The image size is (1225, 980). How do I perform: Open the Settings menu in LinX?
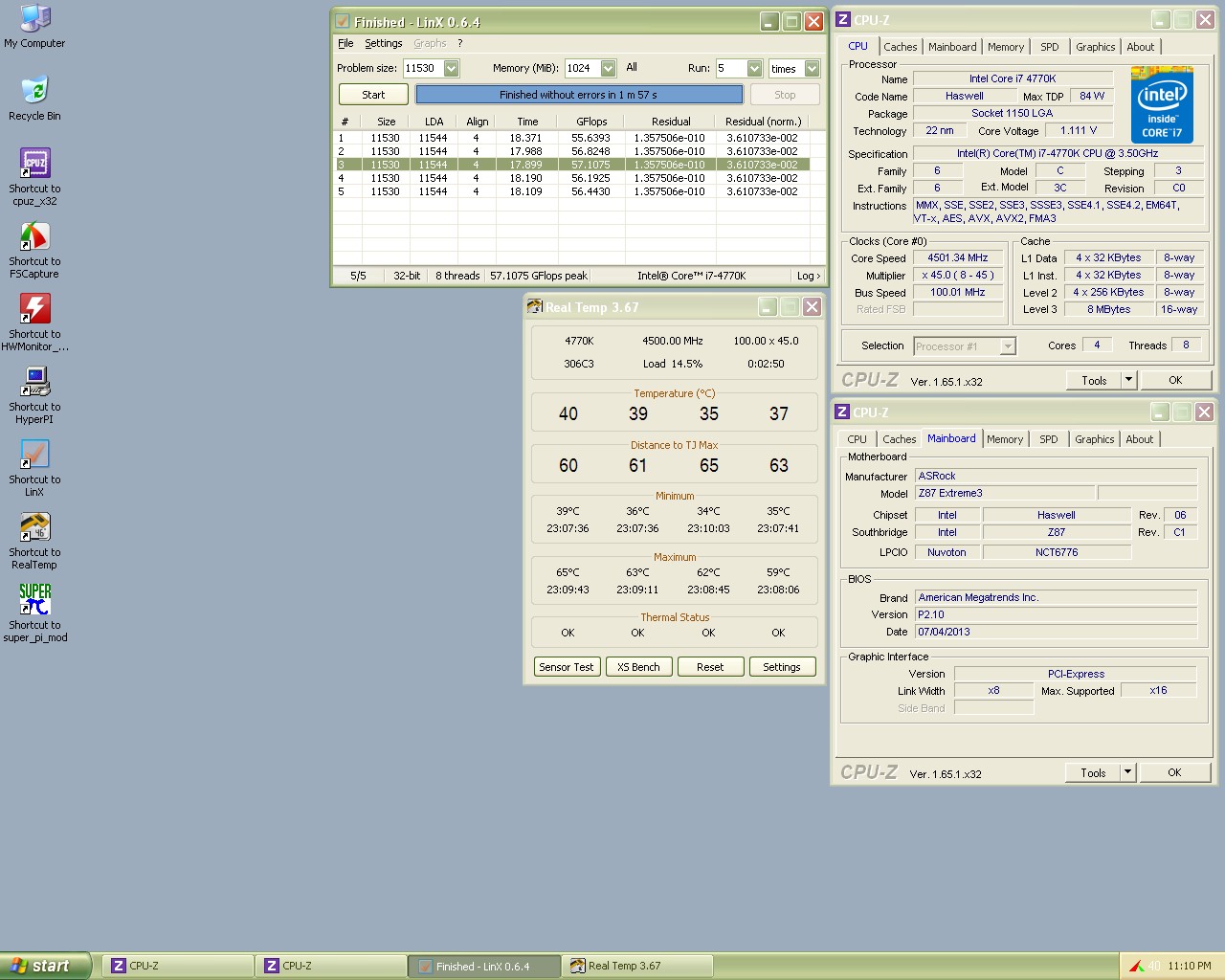pyautogui.click(x=383, y=43)
